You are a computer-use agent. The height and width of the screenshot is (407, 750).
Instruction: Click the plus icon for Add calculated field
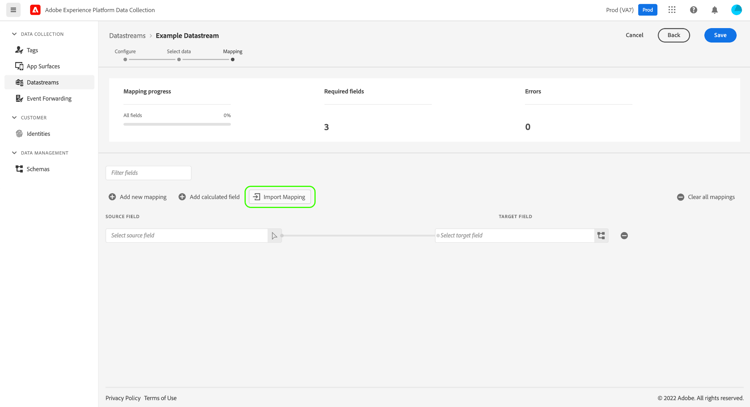point(182,197)
